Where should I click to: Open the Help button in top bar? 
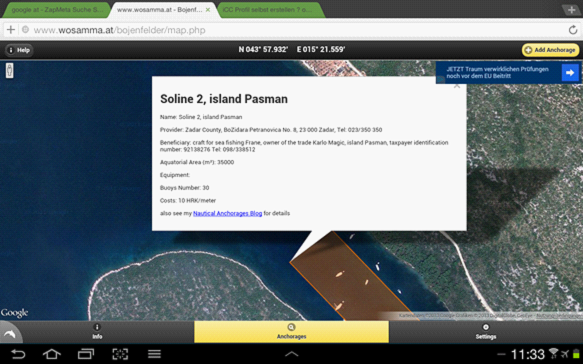[19, 50]
